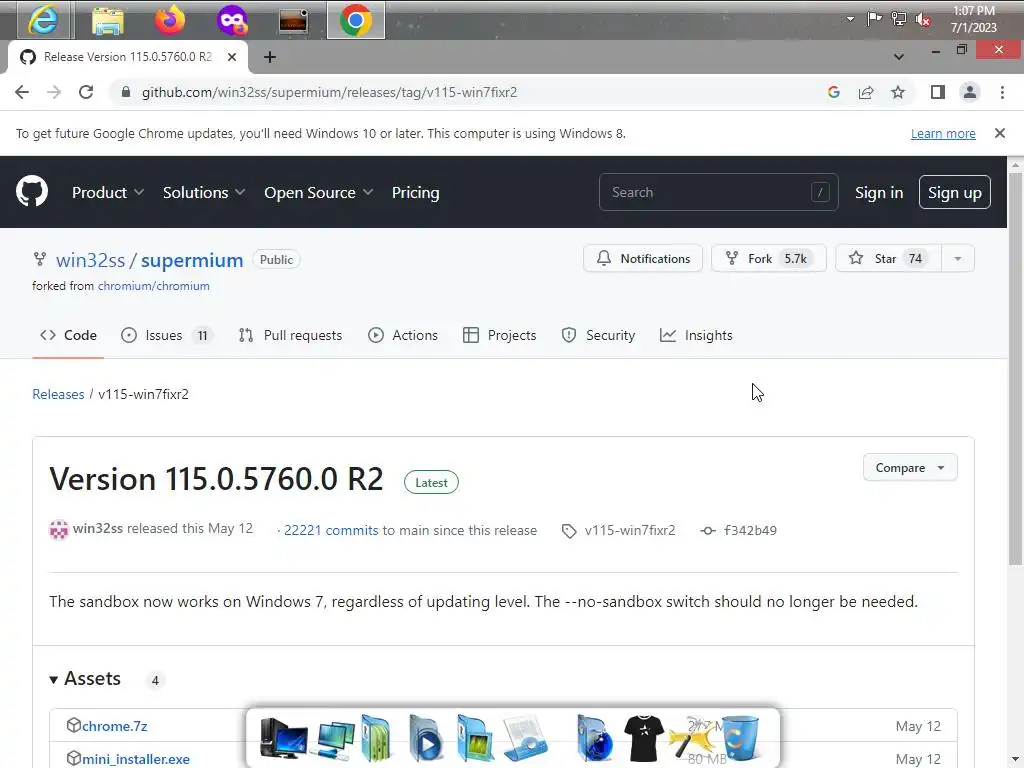Image resolution: width=1024 pixels, height=768 pixels.
Task: Switch to the Actions tab
Action: pos(403,335)
